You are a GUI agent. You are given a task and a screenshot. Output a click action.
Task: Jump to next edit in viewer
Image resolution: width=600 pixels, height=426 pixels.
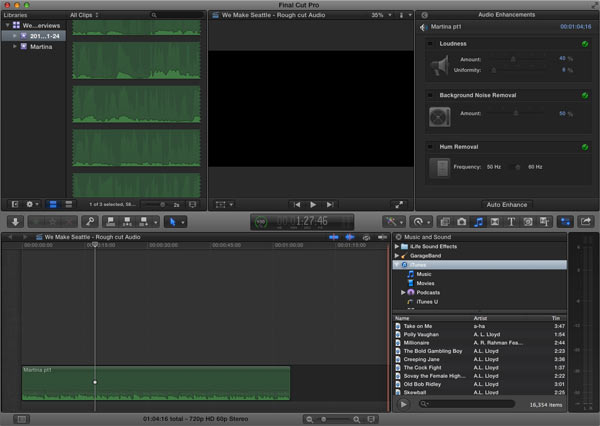pos(330,204)
